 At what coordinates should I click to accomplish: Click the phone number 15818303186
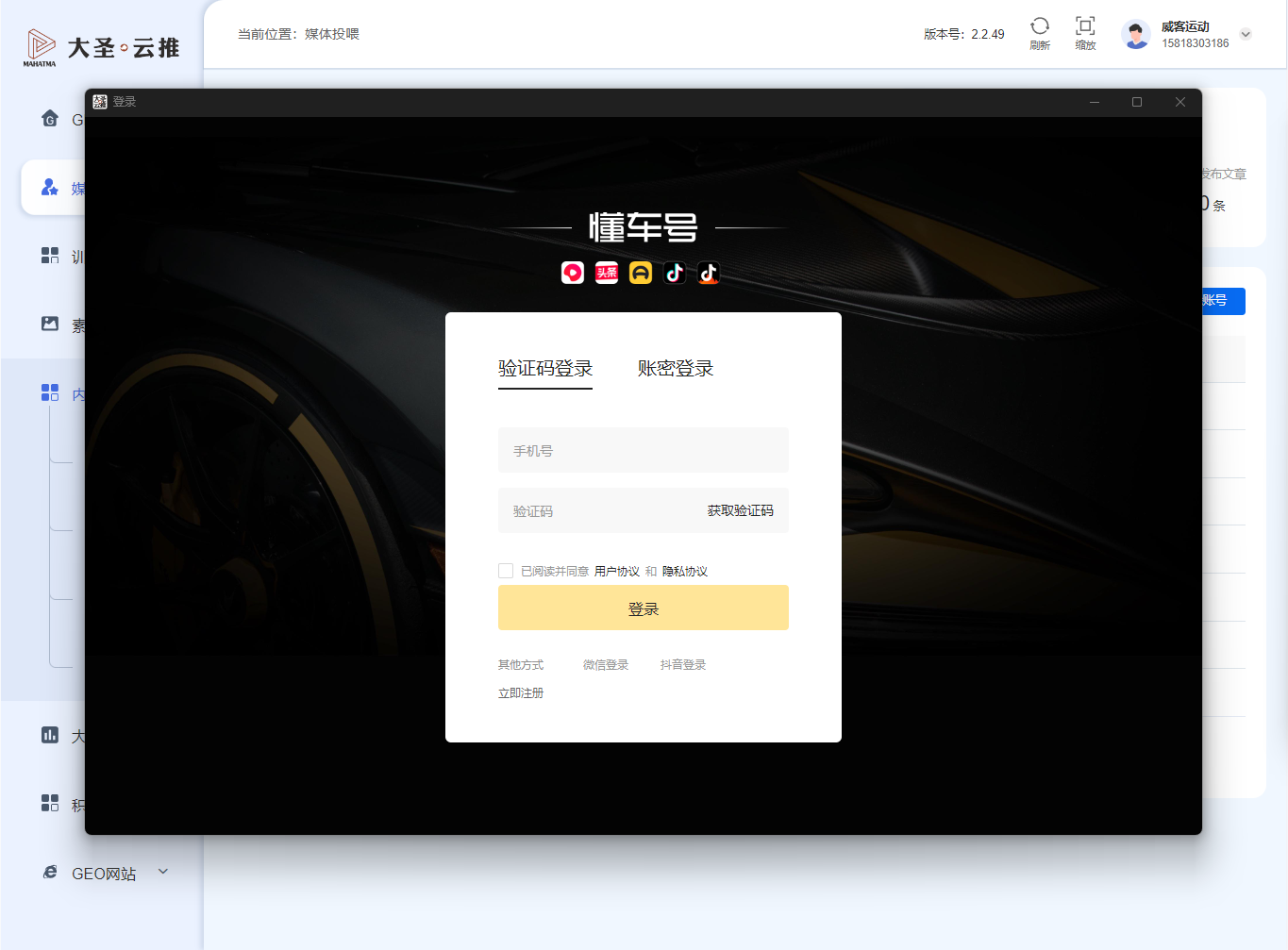point(1196,43)
